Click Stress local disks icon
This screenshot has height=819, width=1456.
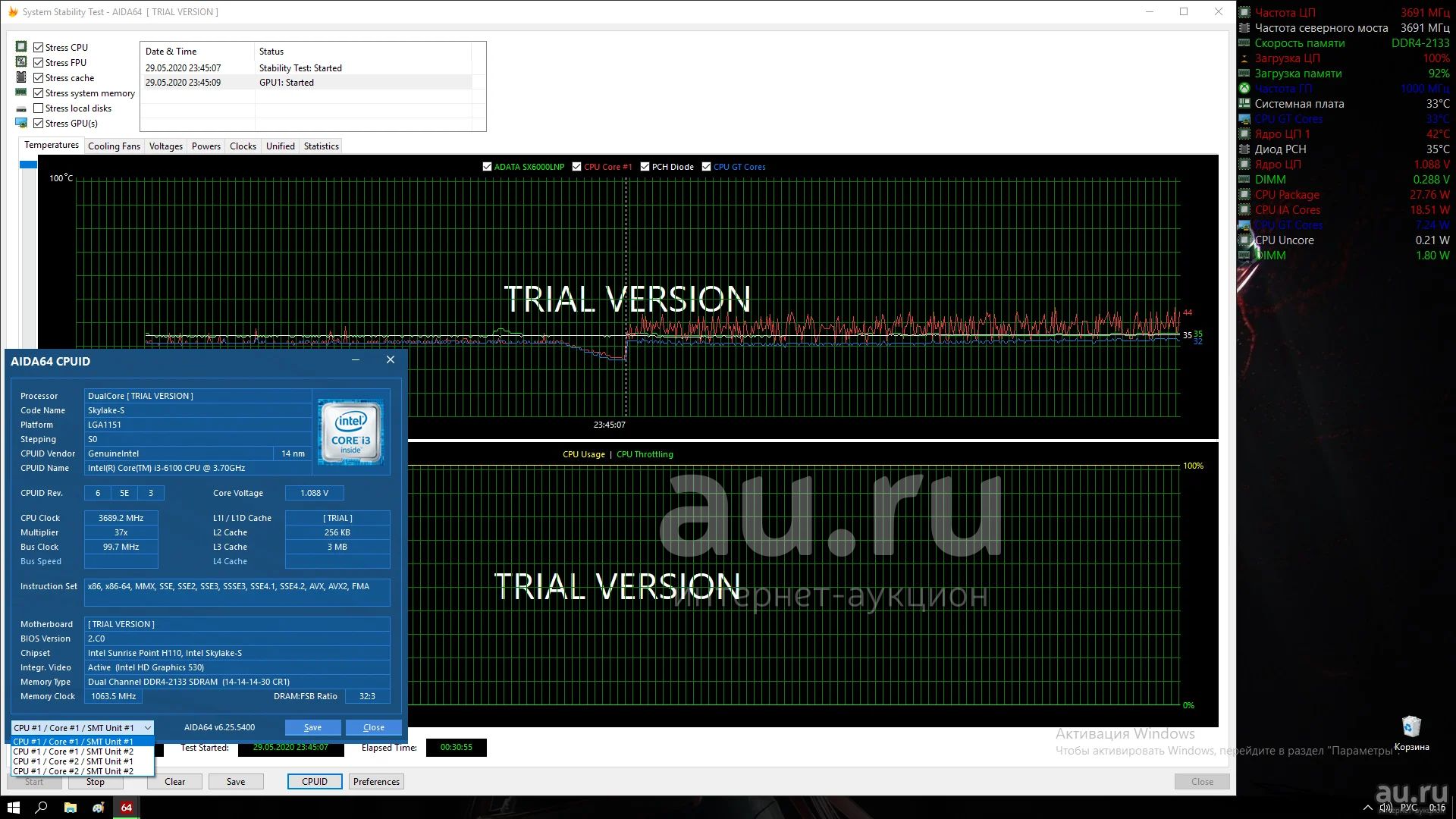[21, 108]
